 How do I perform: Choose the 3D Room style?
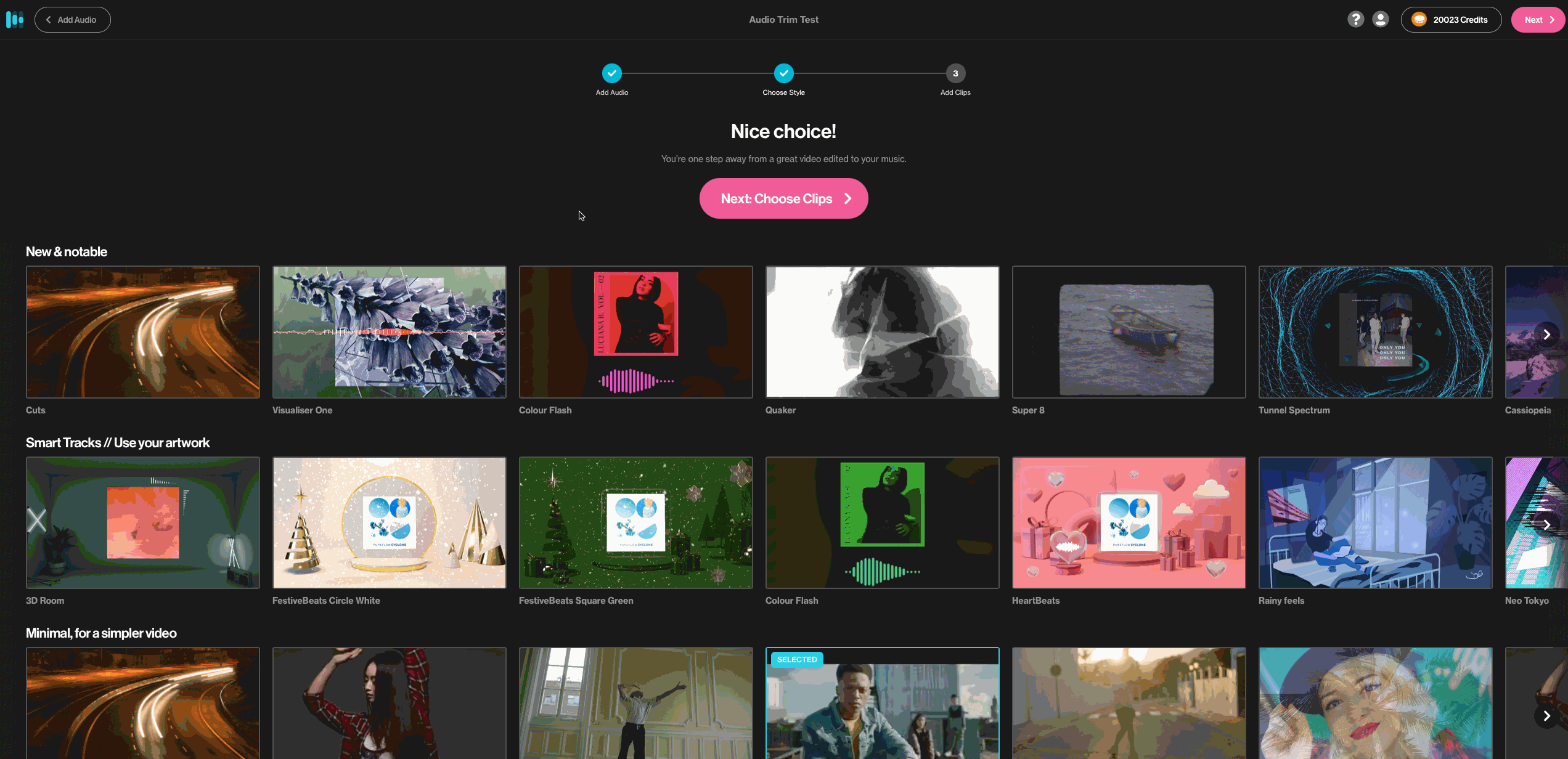tap(142, 522)
